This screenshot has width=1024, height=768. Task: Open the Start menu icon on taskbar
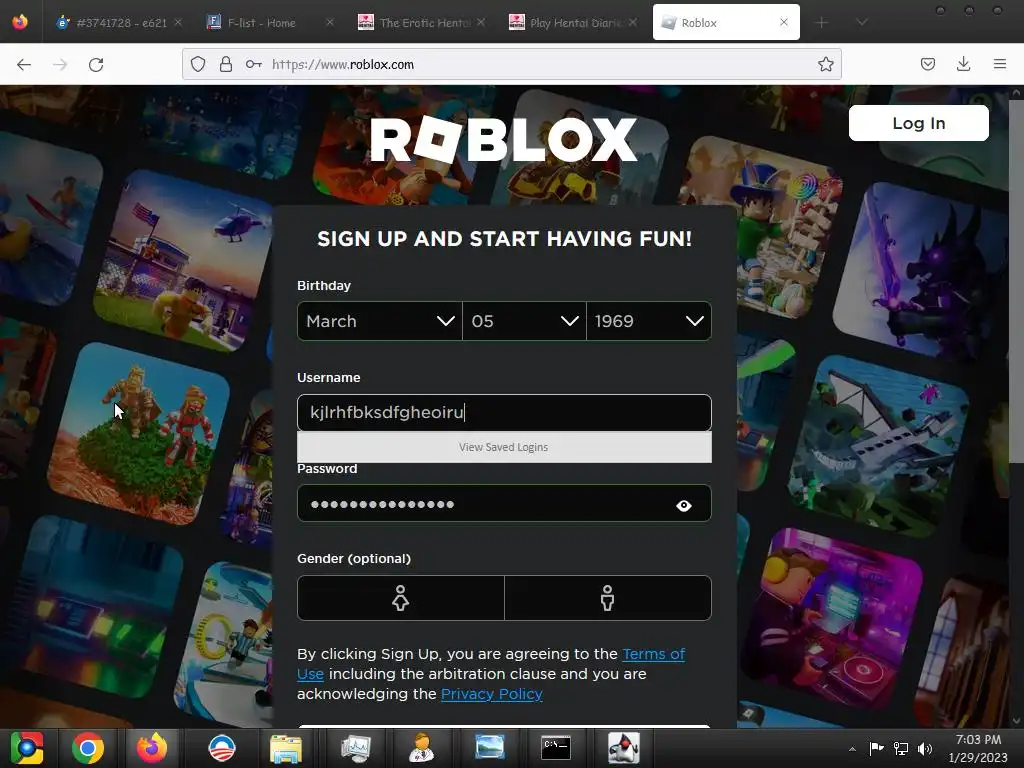27,748
